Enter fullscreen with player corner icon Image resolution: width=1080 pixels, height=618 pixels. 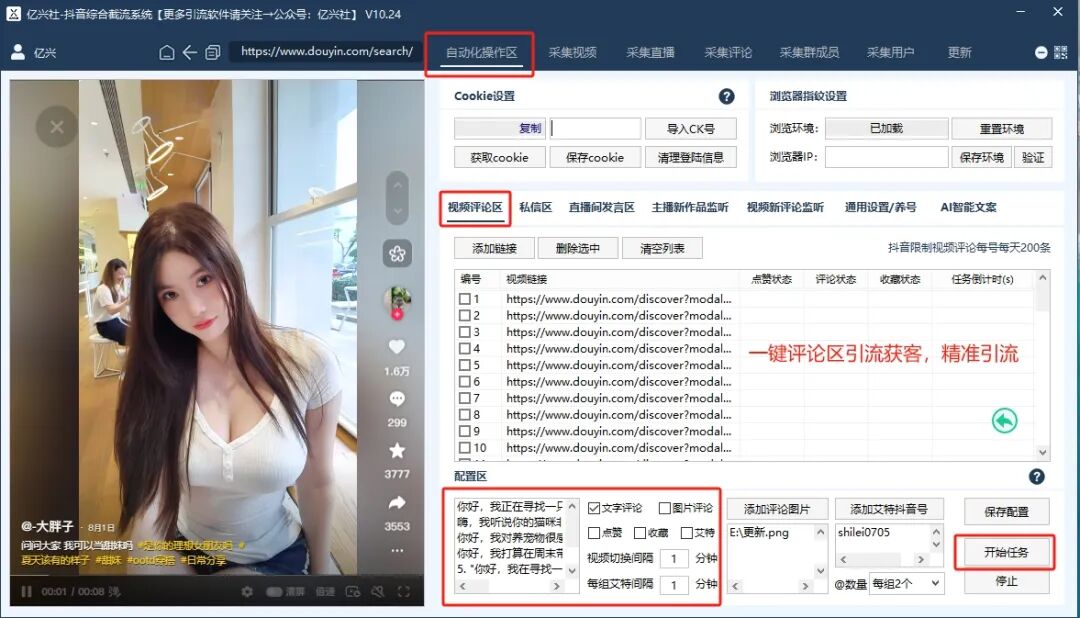pos(404,591)
